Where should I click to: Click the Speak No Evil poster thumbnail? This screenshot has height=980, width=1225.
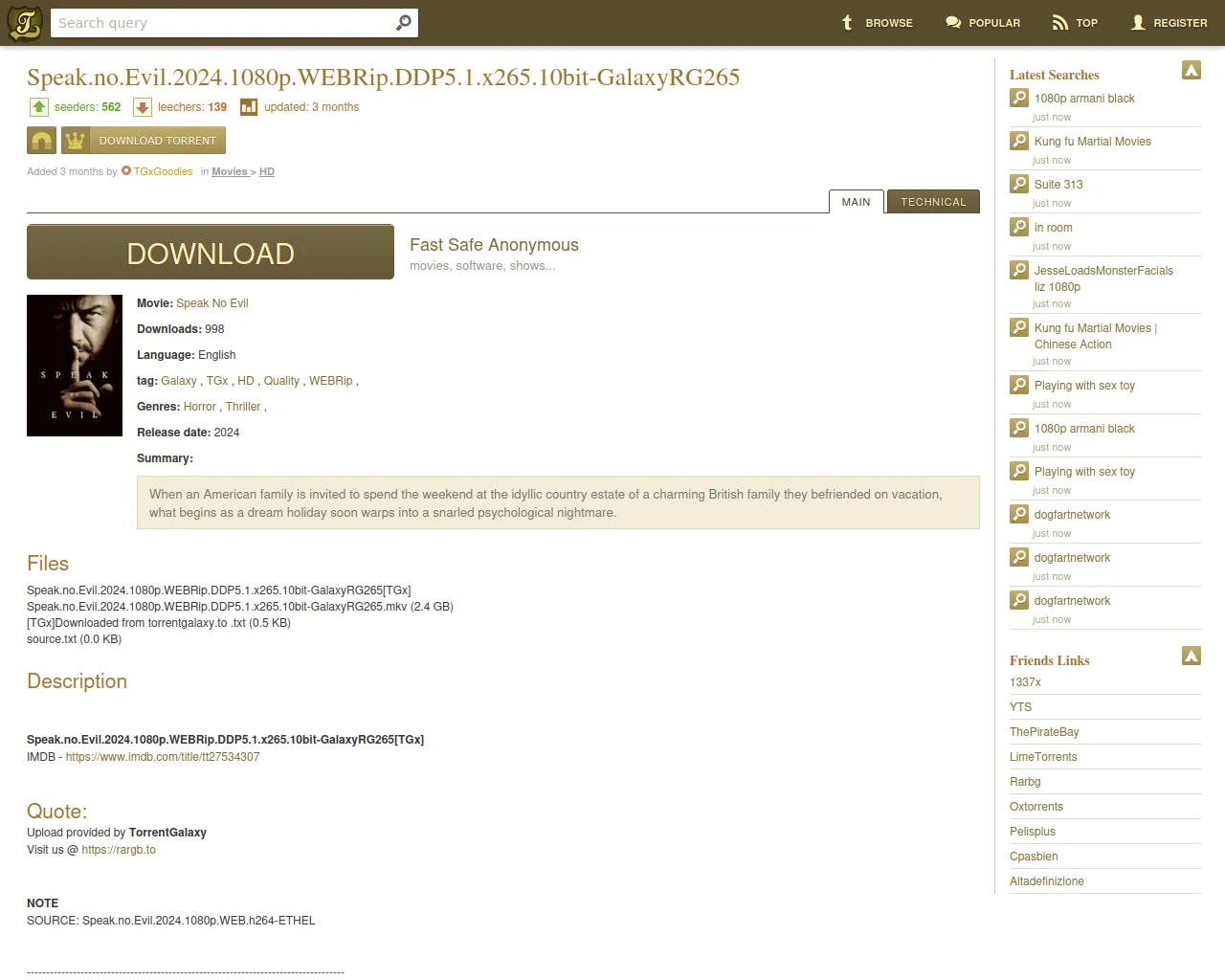75,366
